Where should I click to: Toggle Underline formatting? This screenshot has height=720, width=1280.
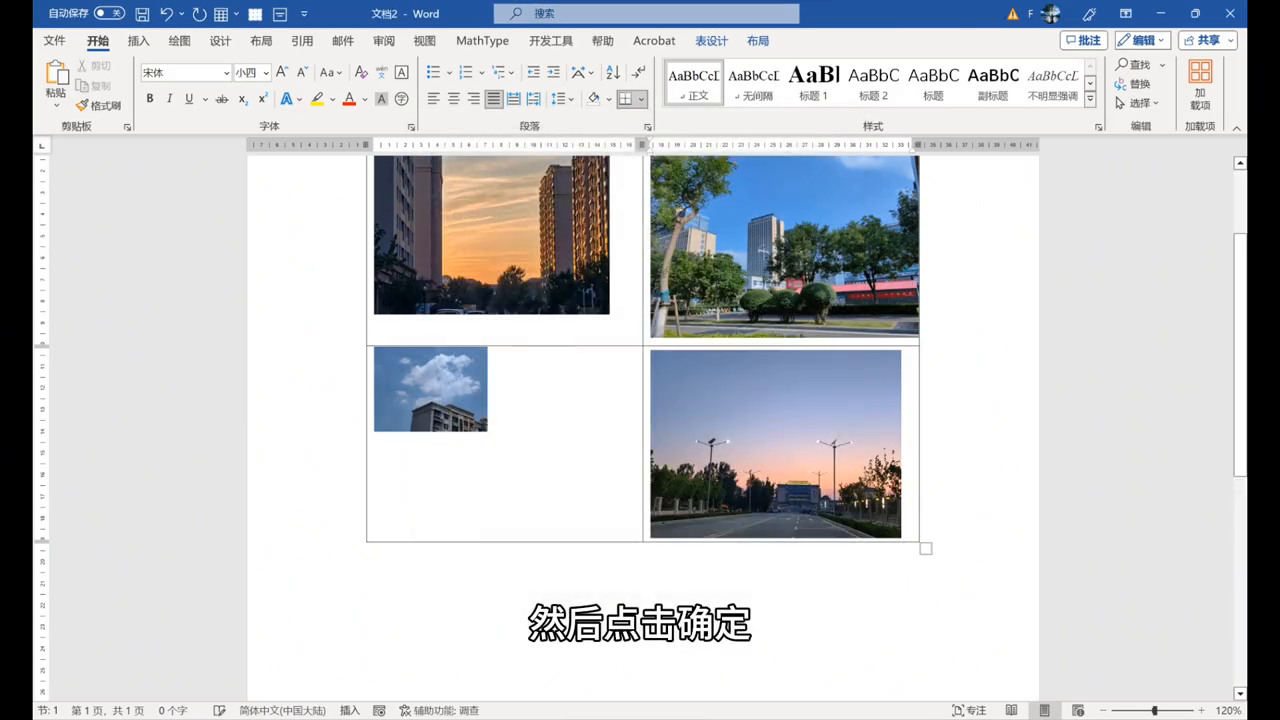(x=189, y=99)
